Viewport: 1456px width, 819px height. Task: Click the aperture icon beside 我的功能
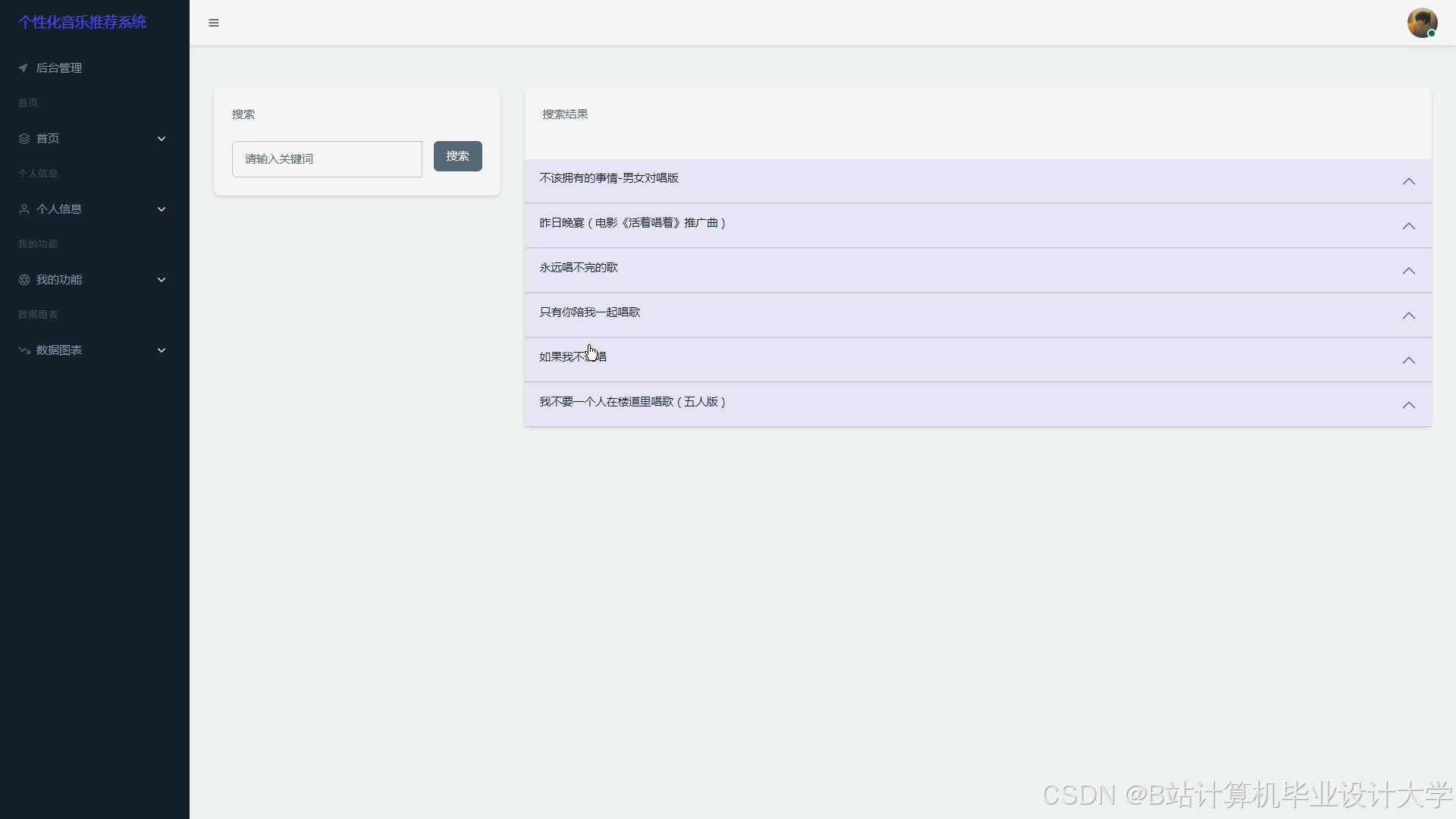24,280
